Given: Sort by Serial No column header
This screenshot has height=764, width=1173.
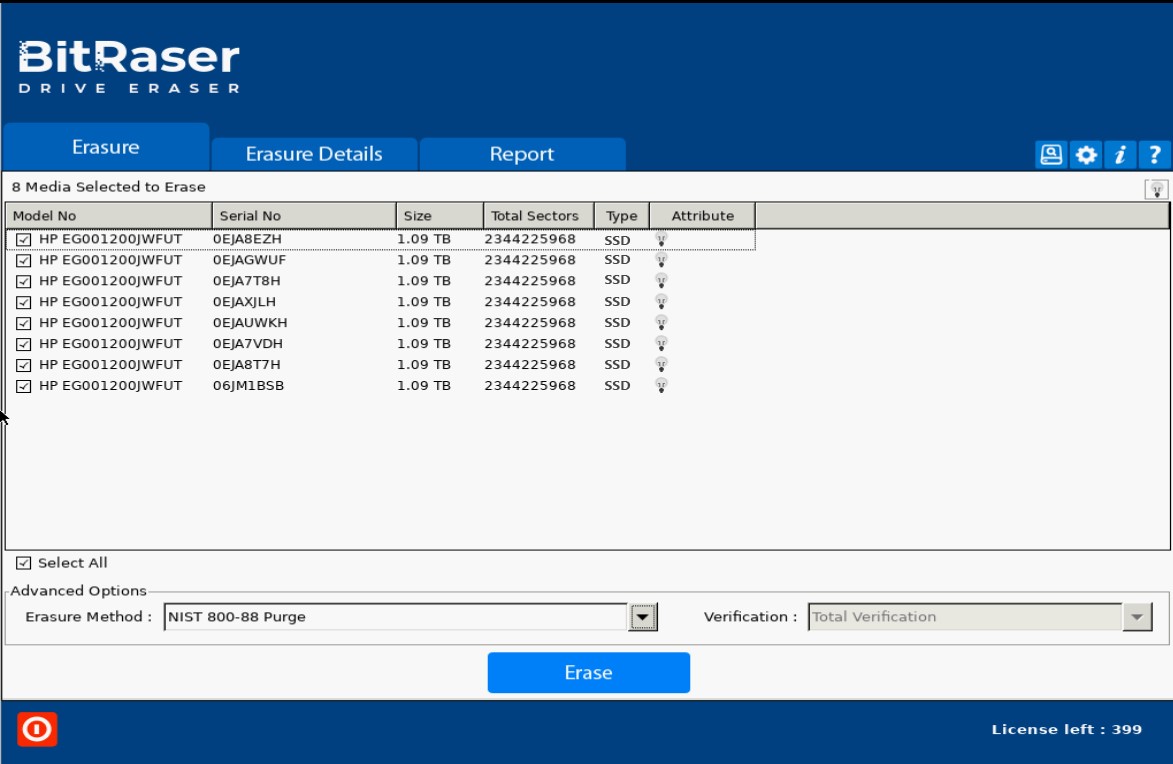Looking at the screenshot, I should (x=304, y=216).
